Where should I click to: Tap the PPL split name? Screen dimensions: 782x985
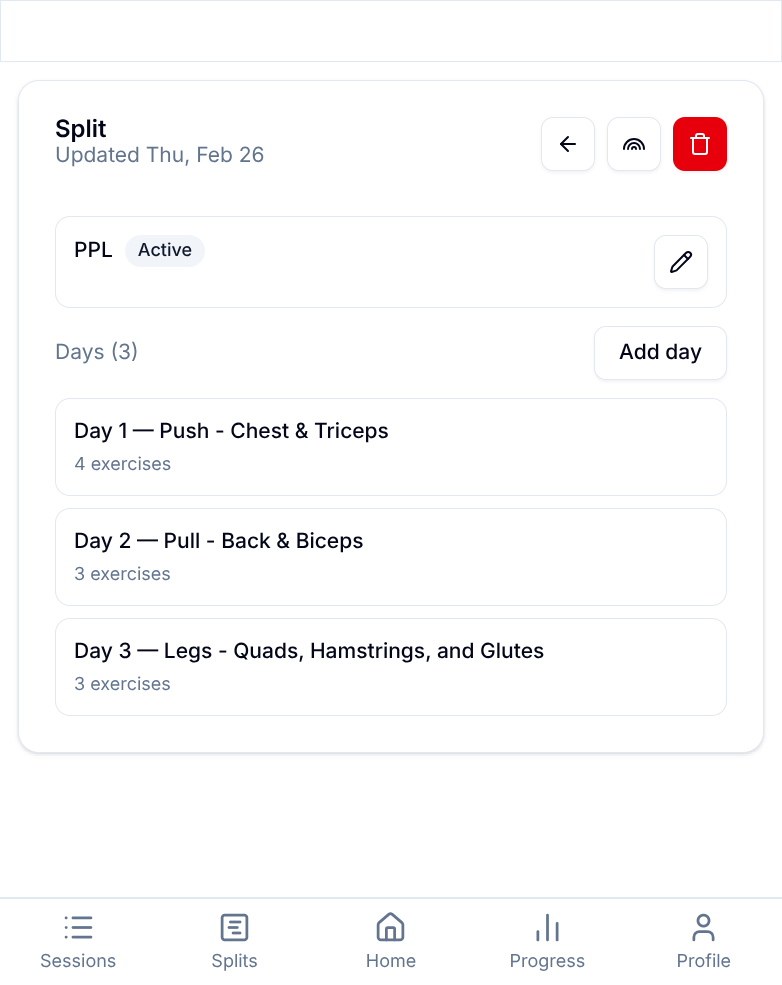(x=93, y=250)
